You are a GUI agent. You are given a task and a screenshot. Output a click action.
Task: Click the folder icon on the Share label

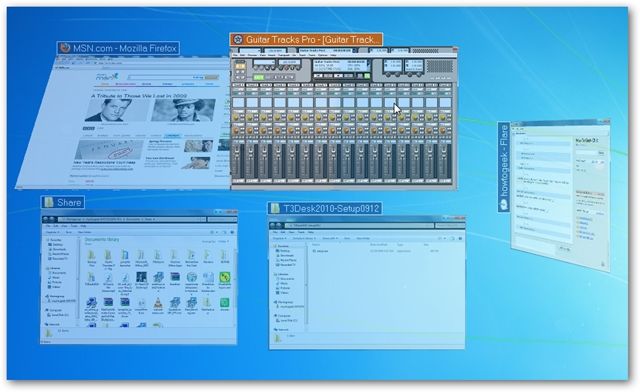pyautogui.click(x=49, y=203)
